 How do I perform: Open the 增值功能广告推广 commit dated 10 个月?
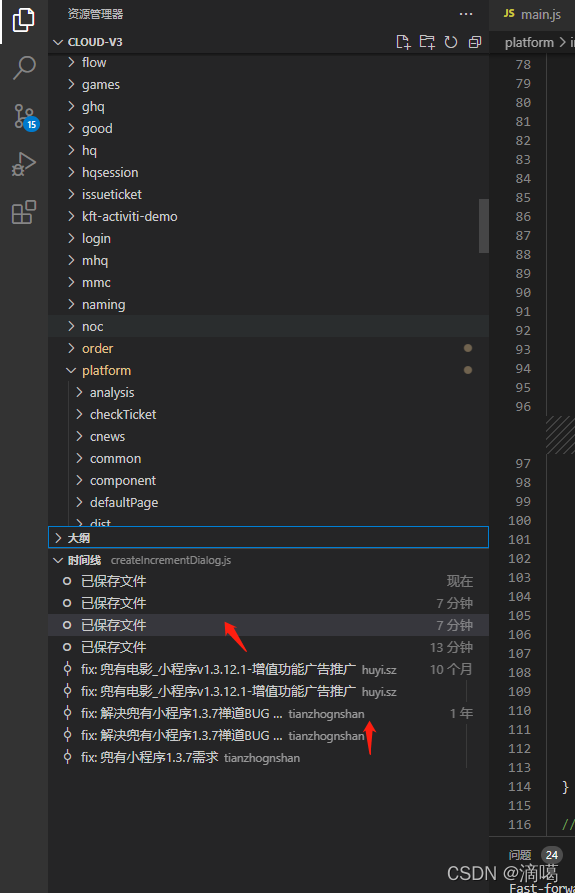tap(269, 669)
